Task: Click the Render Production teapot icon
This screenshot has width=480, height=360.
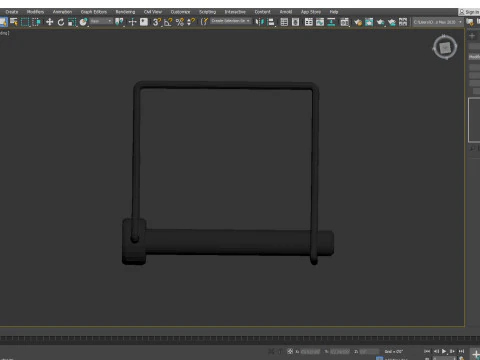Action: click(381, 22)
